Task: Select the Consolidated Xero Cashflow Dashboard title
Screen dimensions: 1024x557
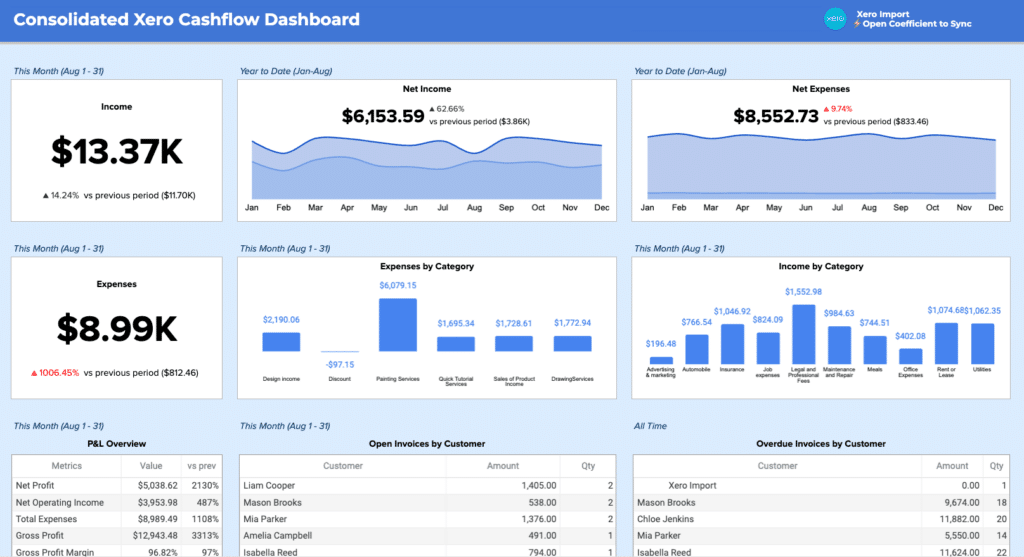Action: (x=187, y=20)
